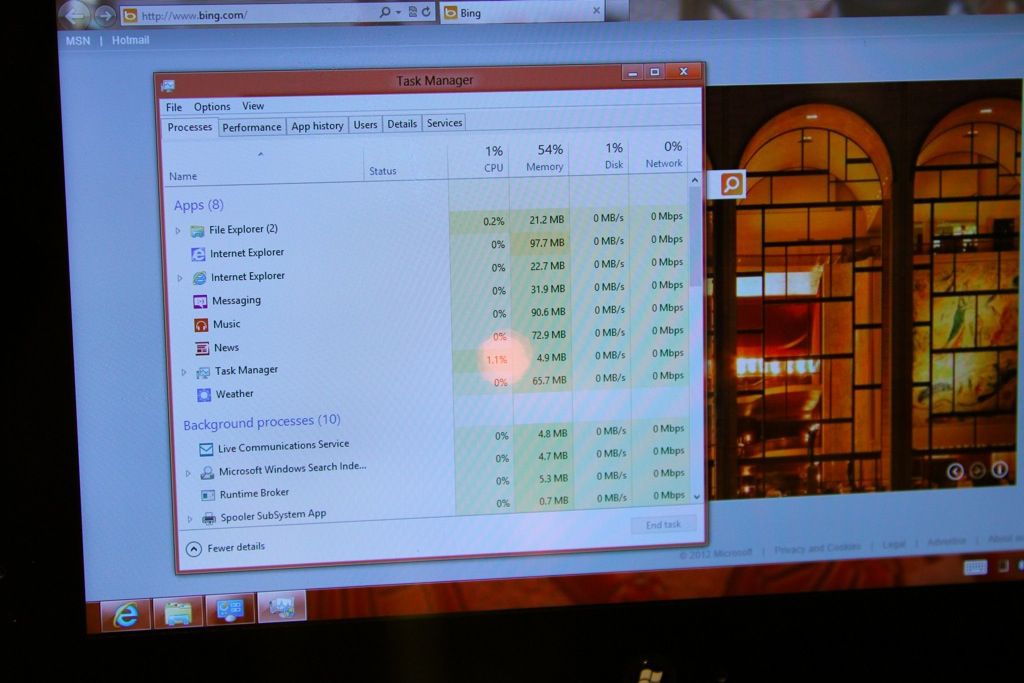Click the Live Communications Service envelope icon

pos(206,449)
